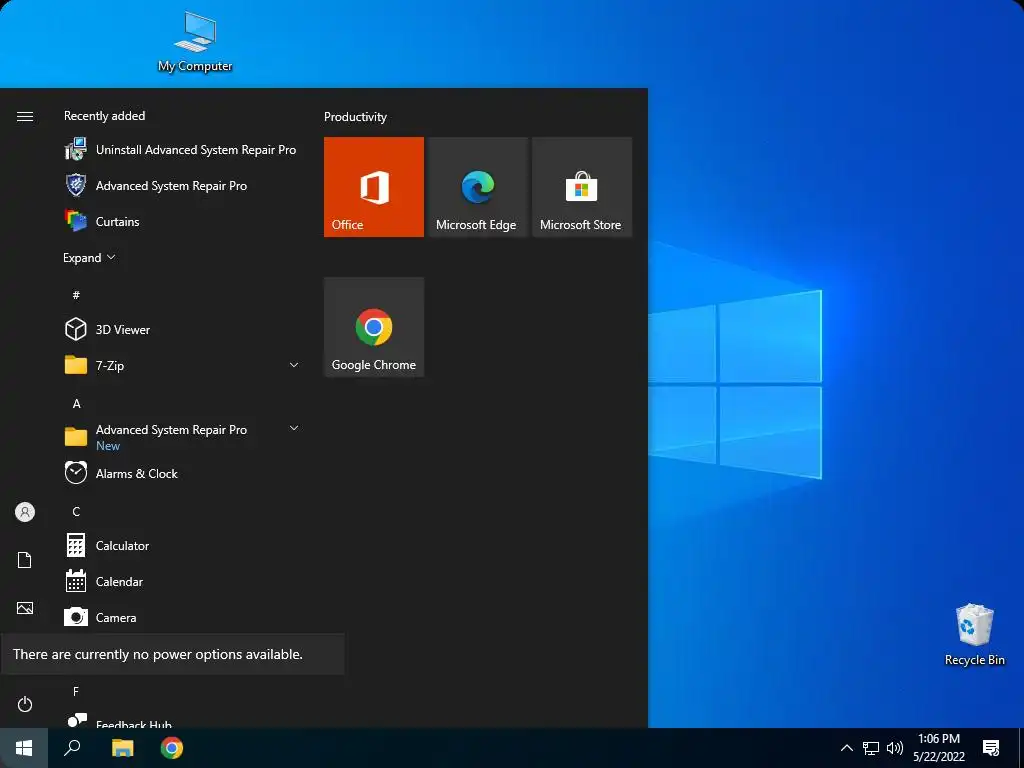The image size is (1024, 768).
Task: Open the Calendar app
Action: (181, 581)
